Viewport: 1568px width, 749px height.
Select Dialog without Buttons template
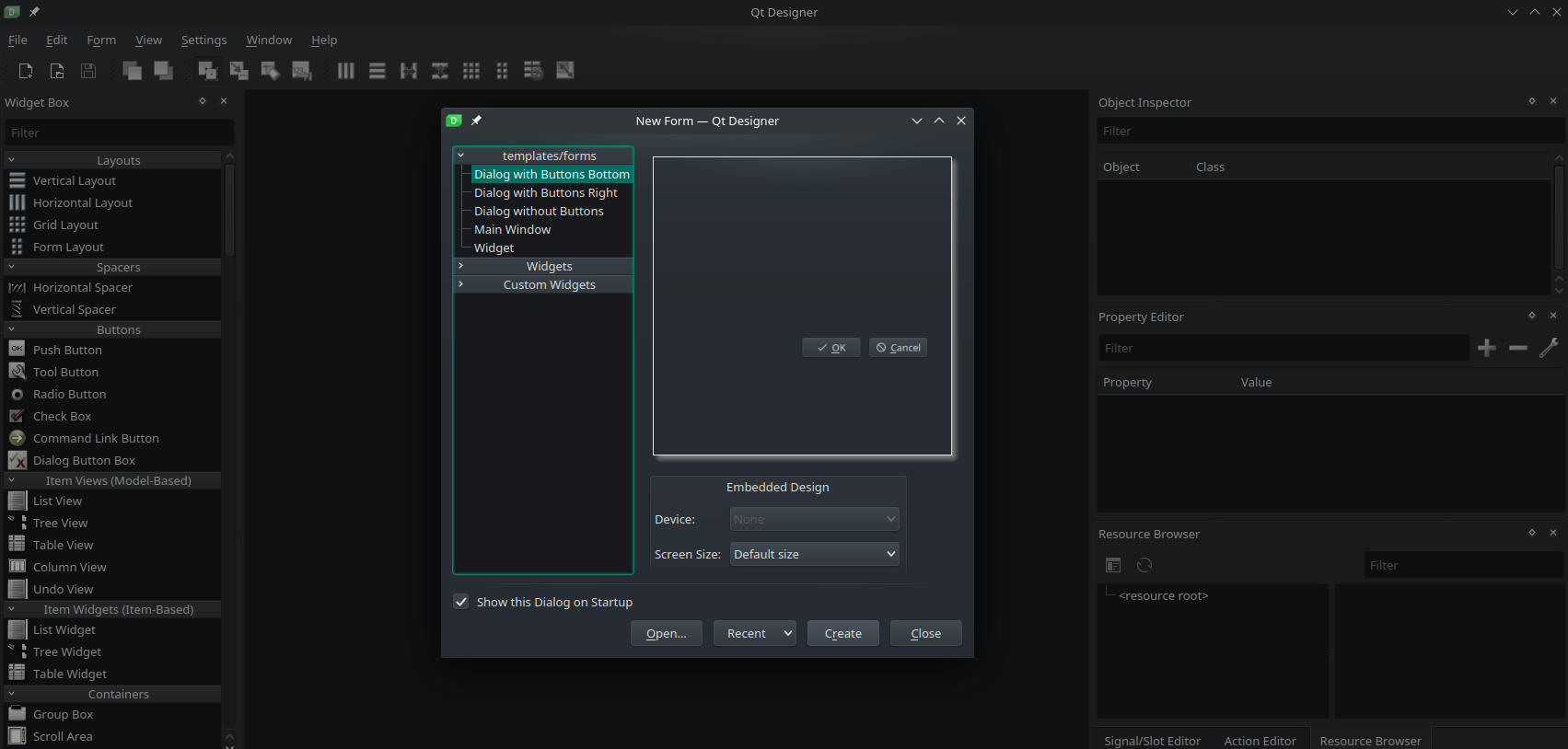(x=539, y=211)
